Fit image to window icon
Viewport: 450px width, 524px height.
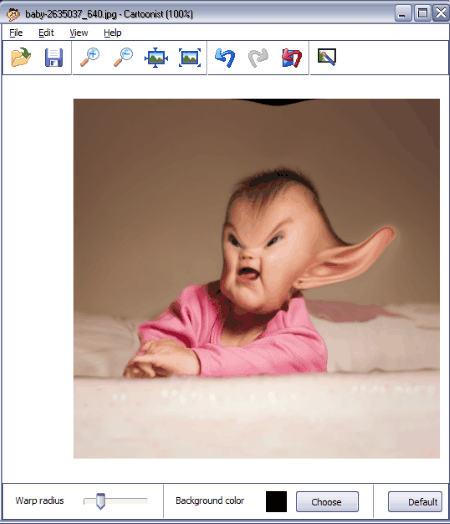tap(156, 57)
